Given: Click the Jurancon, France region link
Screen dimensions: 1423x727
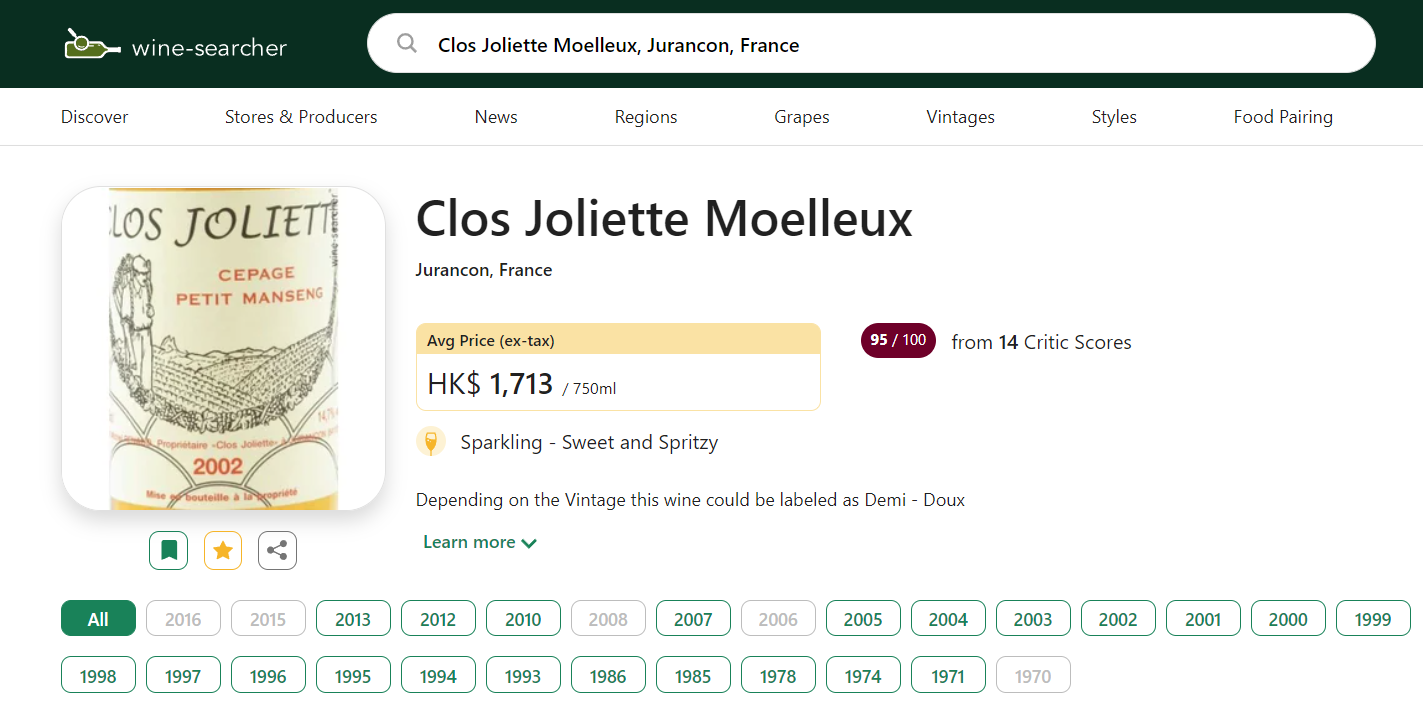Looking at the screenshot, I should click(x=484, y=270).
